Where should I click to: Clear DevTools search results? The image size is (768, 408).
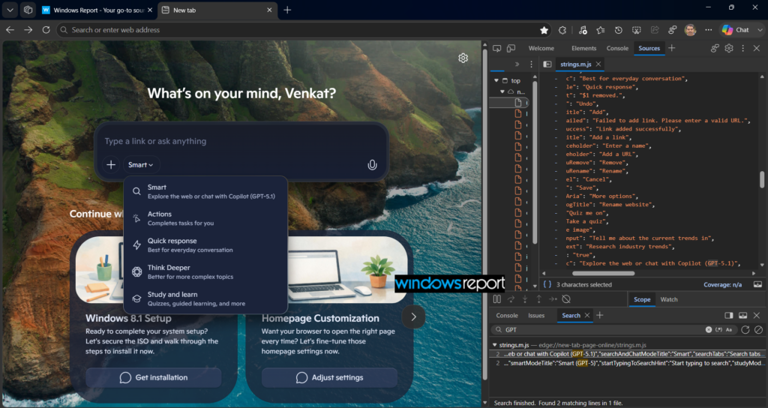[x=758, y=330]
